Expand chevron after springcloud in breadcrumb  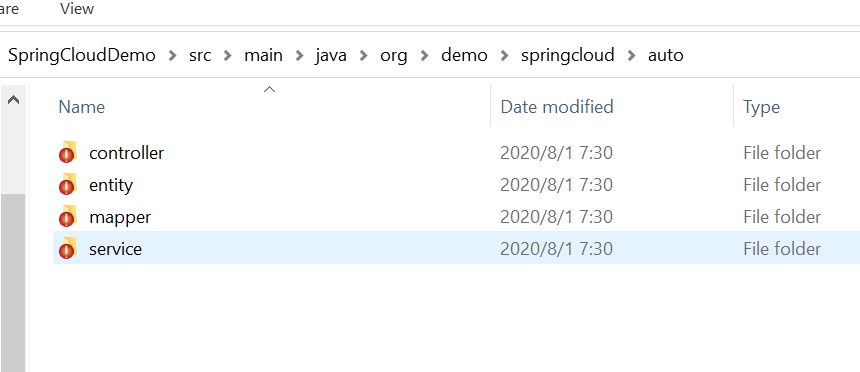(x=631, y=55)
